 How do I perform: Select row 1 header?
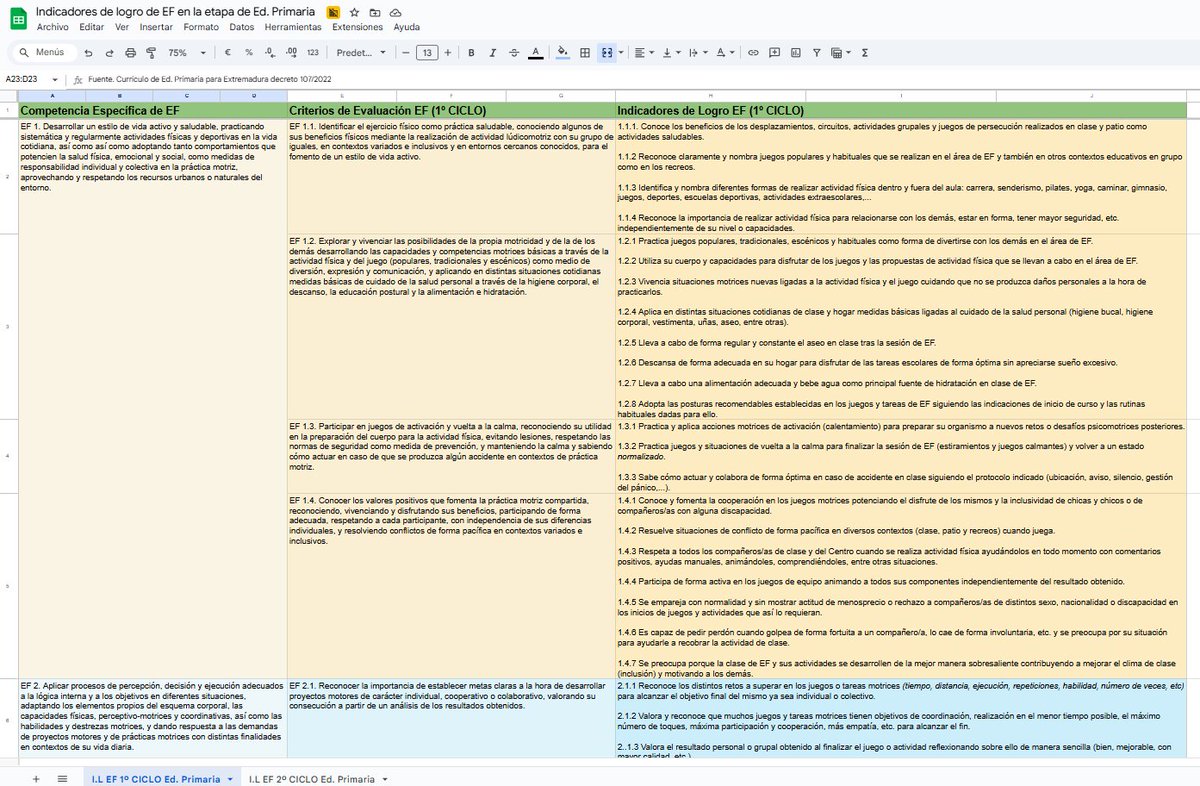pos(8,110)
